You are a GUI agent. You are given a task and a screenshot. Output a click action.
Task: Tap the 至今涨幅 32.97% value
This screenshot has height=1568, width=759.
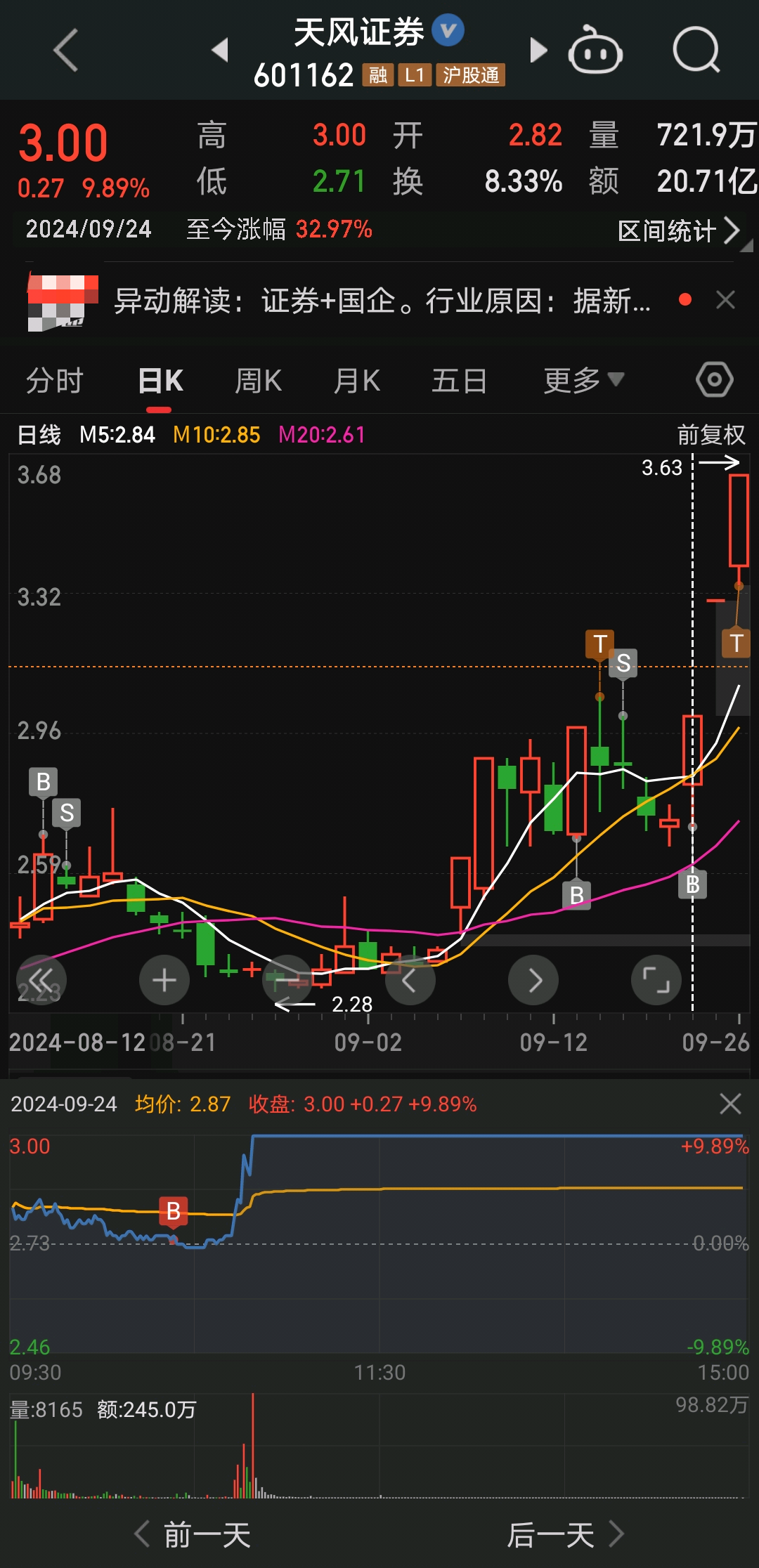tap(335, 229)
